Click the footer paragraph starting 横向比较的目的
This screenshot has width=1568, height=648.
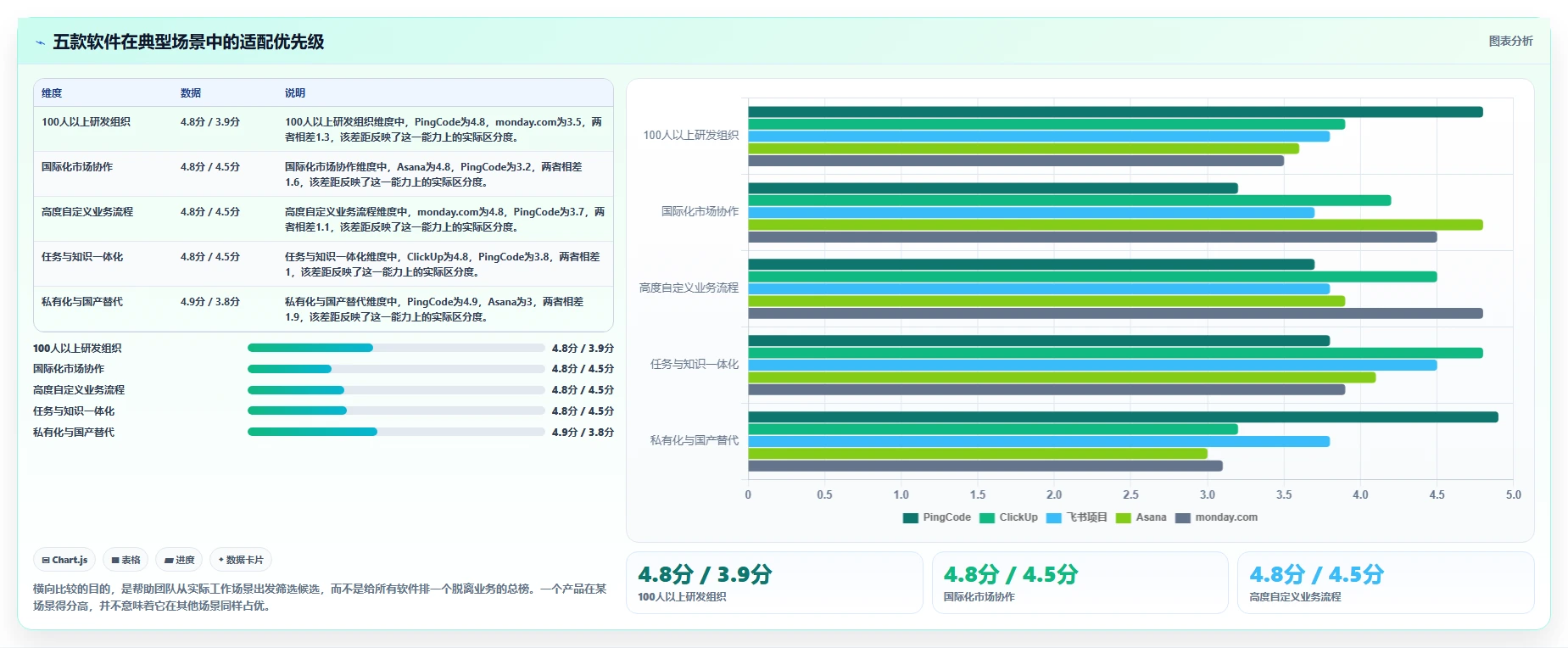tap(320, 597)
